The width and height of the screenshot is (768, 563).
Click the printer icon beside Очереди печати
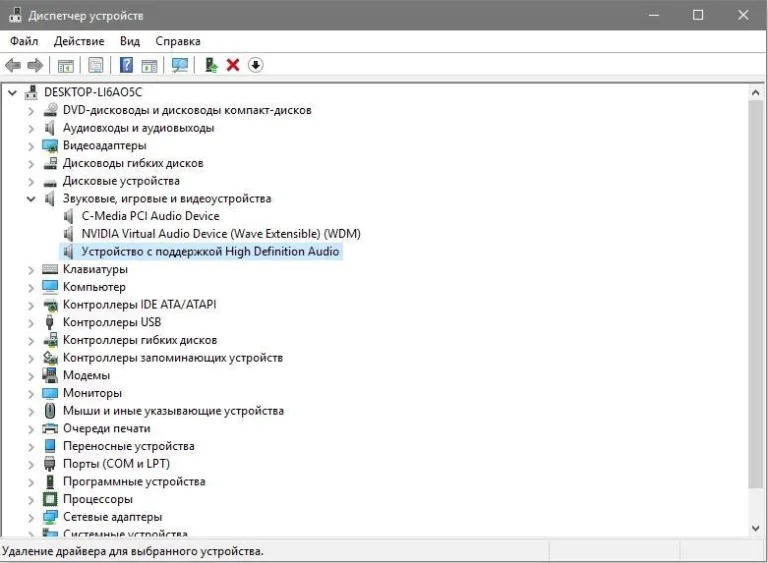tap(50, 428)
